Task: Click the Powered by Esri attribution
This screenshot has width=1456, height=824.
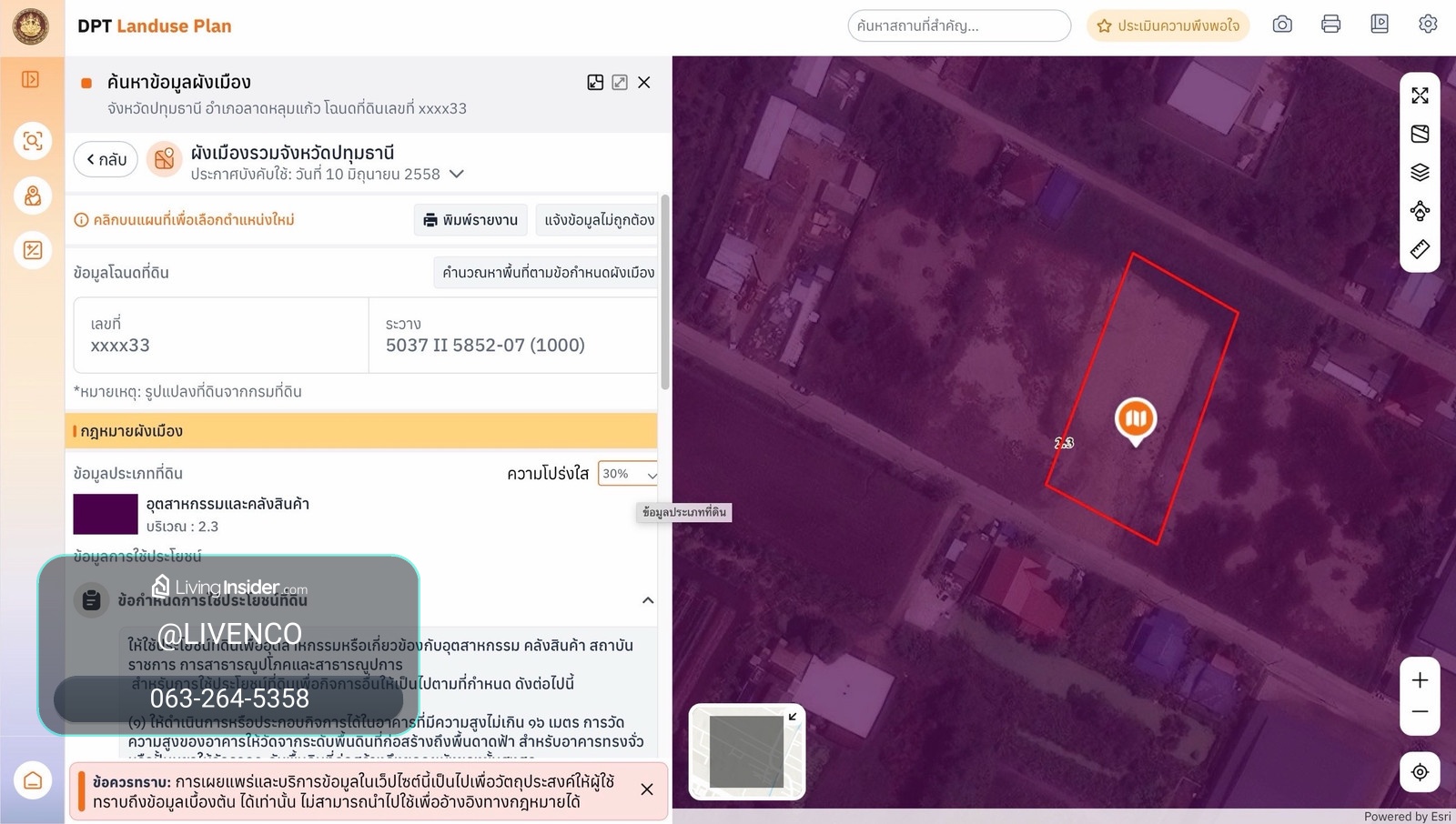Action: tap(1407, 817)
